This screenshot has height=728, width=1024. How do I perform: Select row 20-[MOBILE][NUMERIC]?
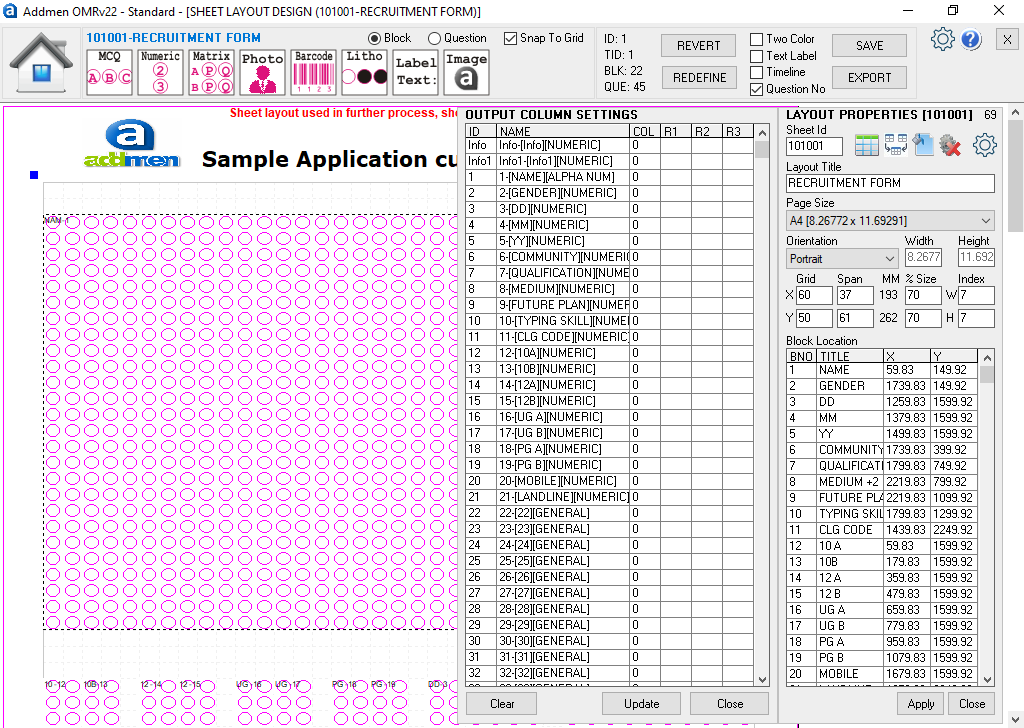(609, 481)
